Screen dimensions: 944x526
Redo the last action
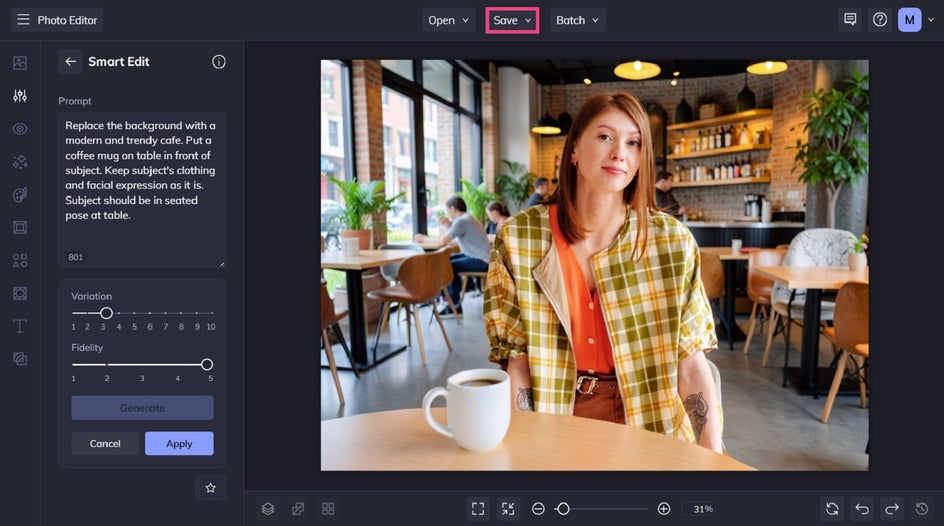tap(892, 509)
